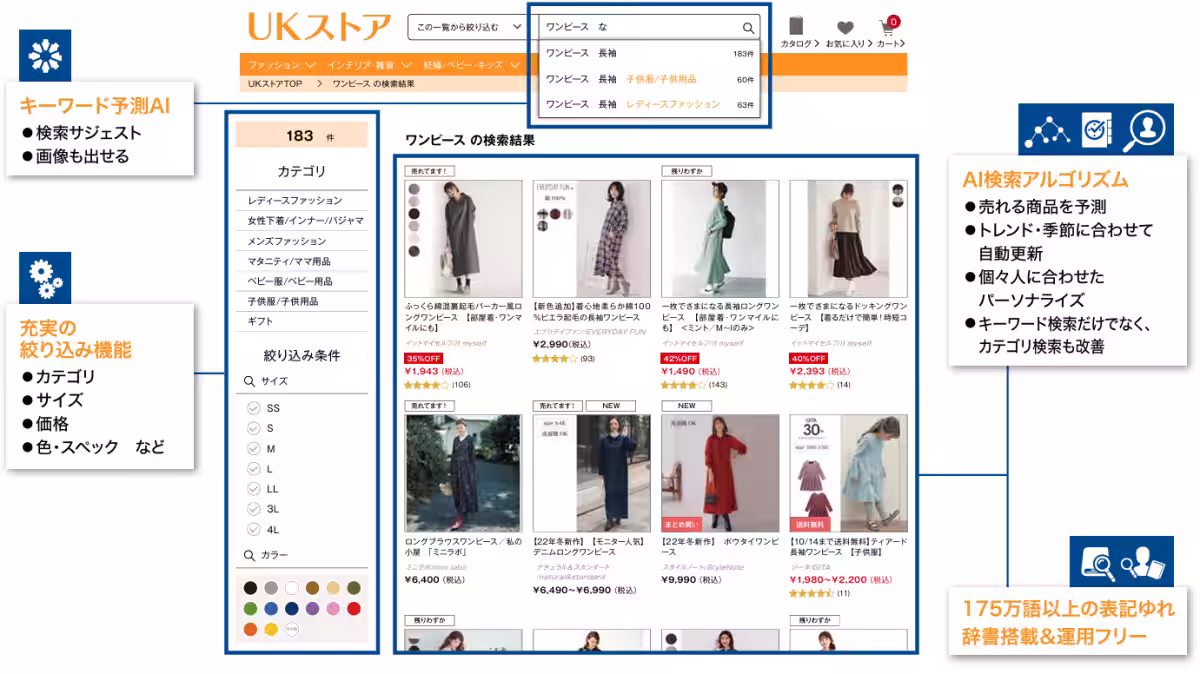Toggle the LL size checkbox
Screen dimensions: 1200x674
[x=253, y=488]
